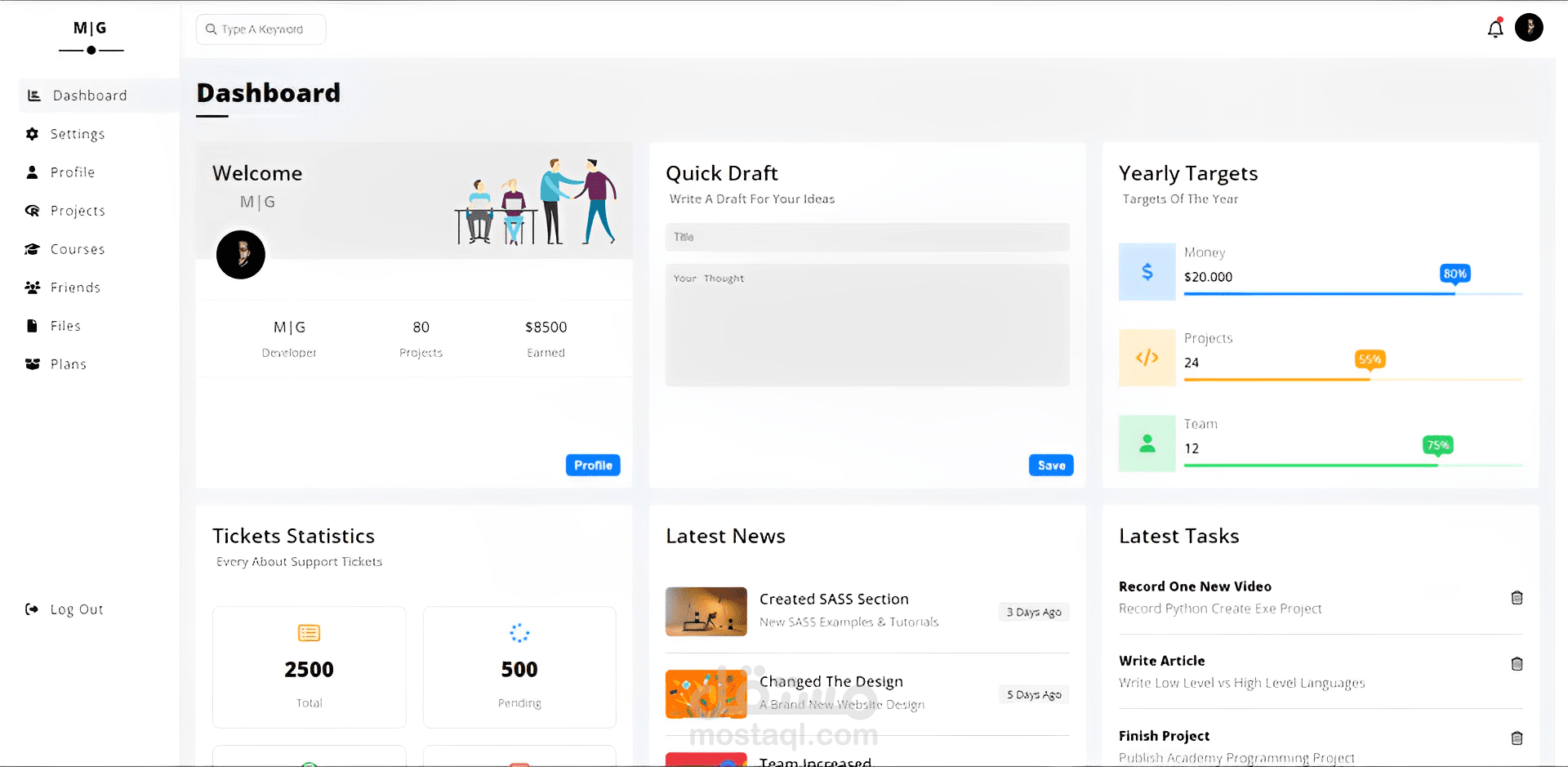The width and height of the screenshot is (1568, 767).
Task: Click the "80%" badge on Money
Action: 1454,274
